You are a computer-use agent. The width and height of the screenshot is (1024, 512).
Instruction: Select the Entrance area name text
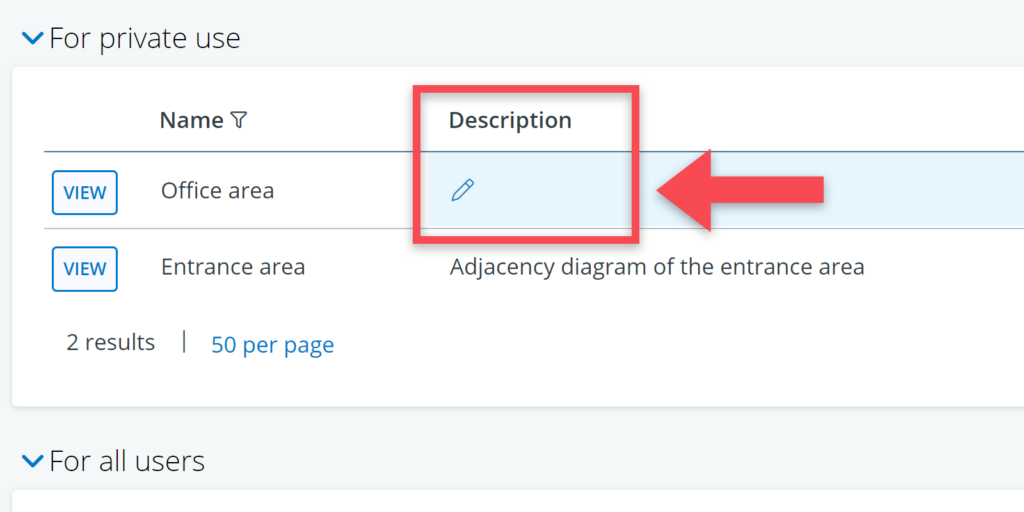(x=233, y=267)
